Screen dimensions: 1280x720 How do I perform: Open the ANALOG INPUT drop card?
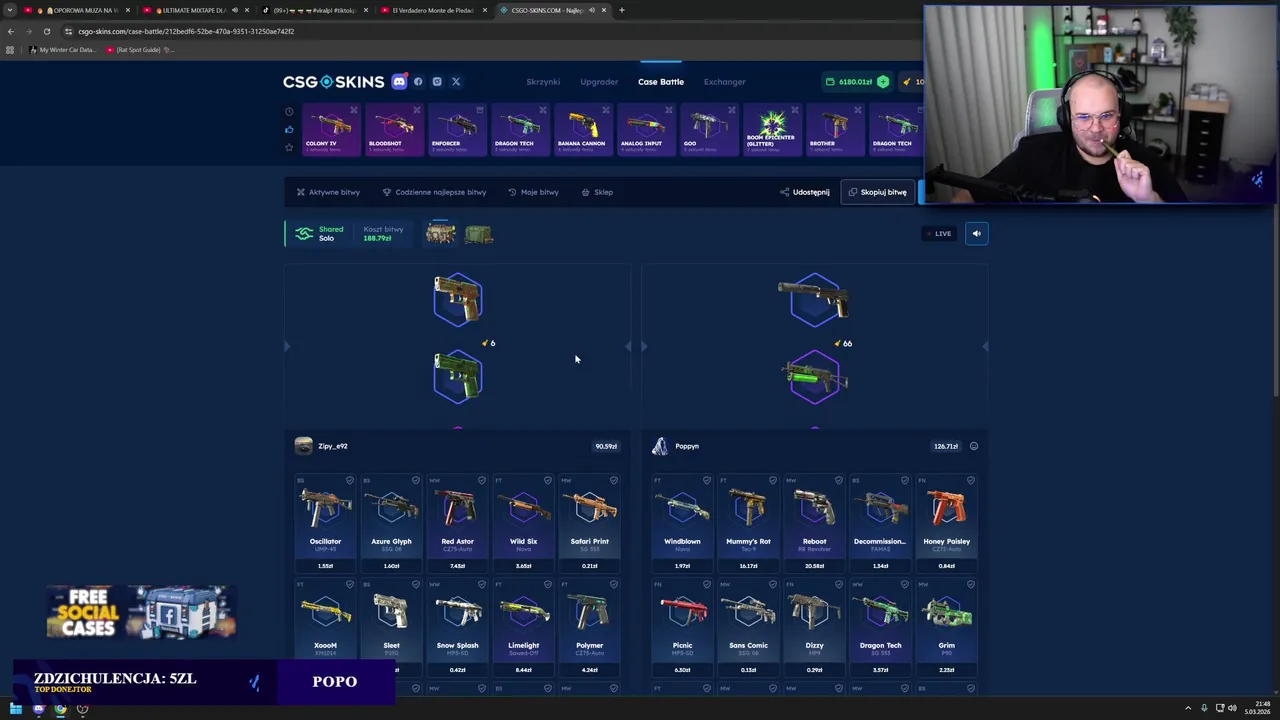click(645, 130)
